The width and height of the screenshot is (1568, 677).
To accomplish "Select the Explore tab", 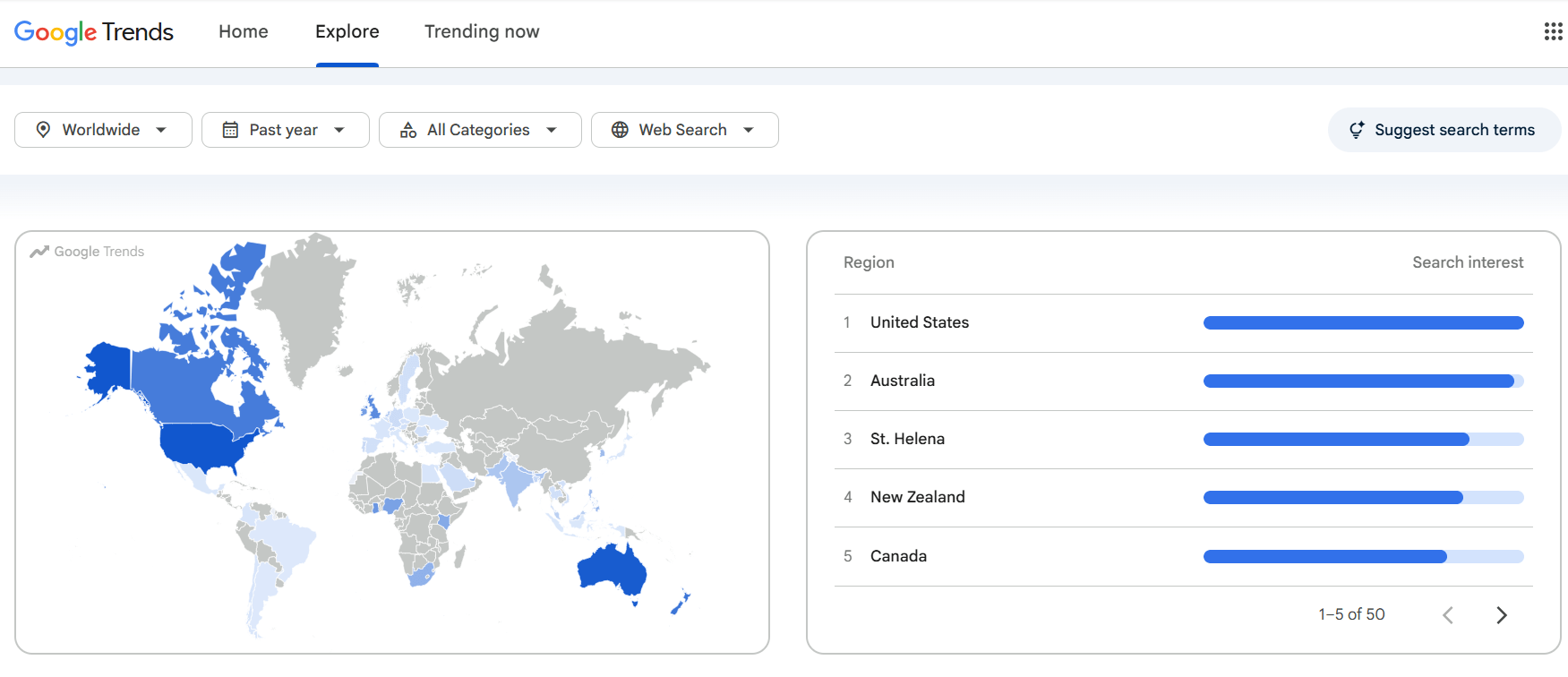I will 347,31.
